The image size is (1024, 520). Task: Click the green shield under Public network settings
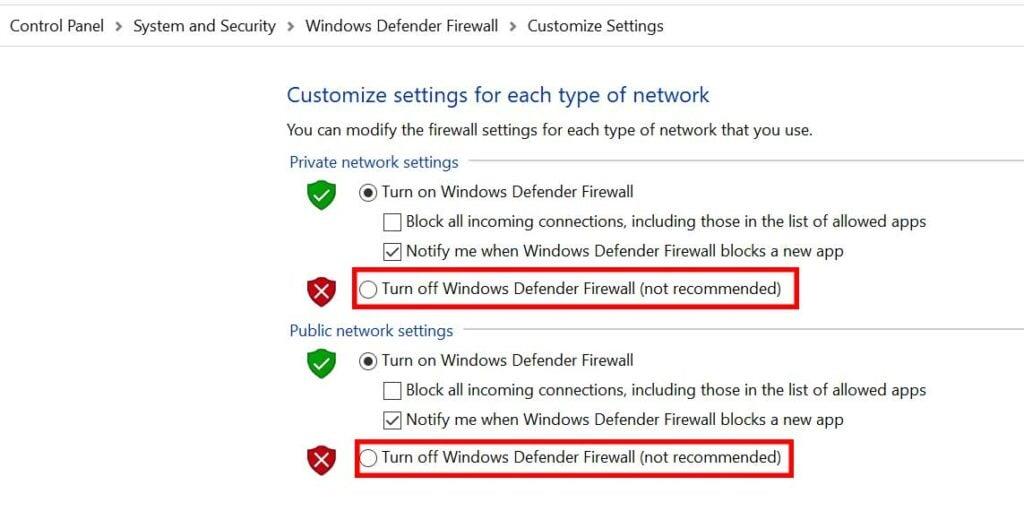click(x=321, y=363)
